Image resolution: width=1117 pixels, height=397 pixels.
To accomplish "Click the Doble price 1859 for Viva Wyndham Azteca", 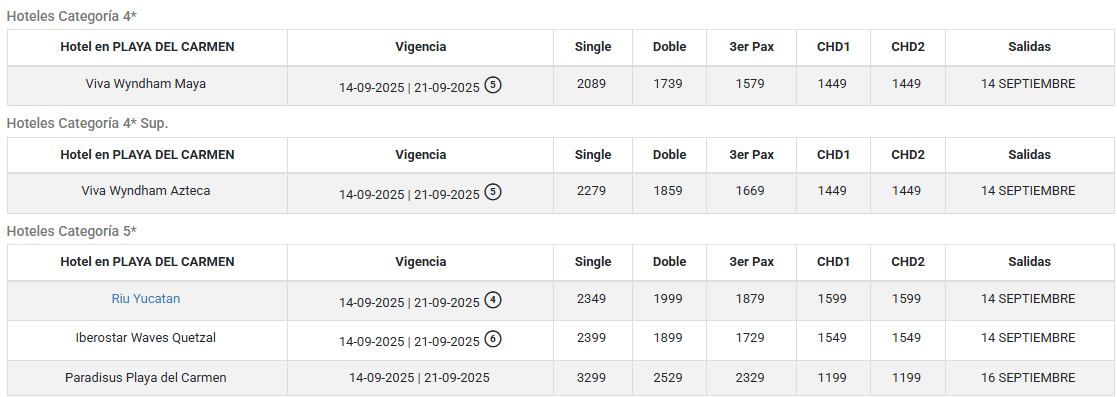I will pos(667,190).
